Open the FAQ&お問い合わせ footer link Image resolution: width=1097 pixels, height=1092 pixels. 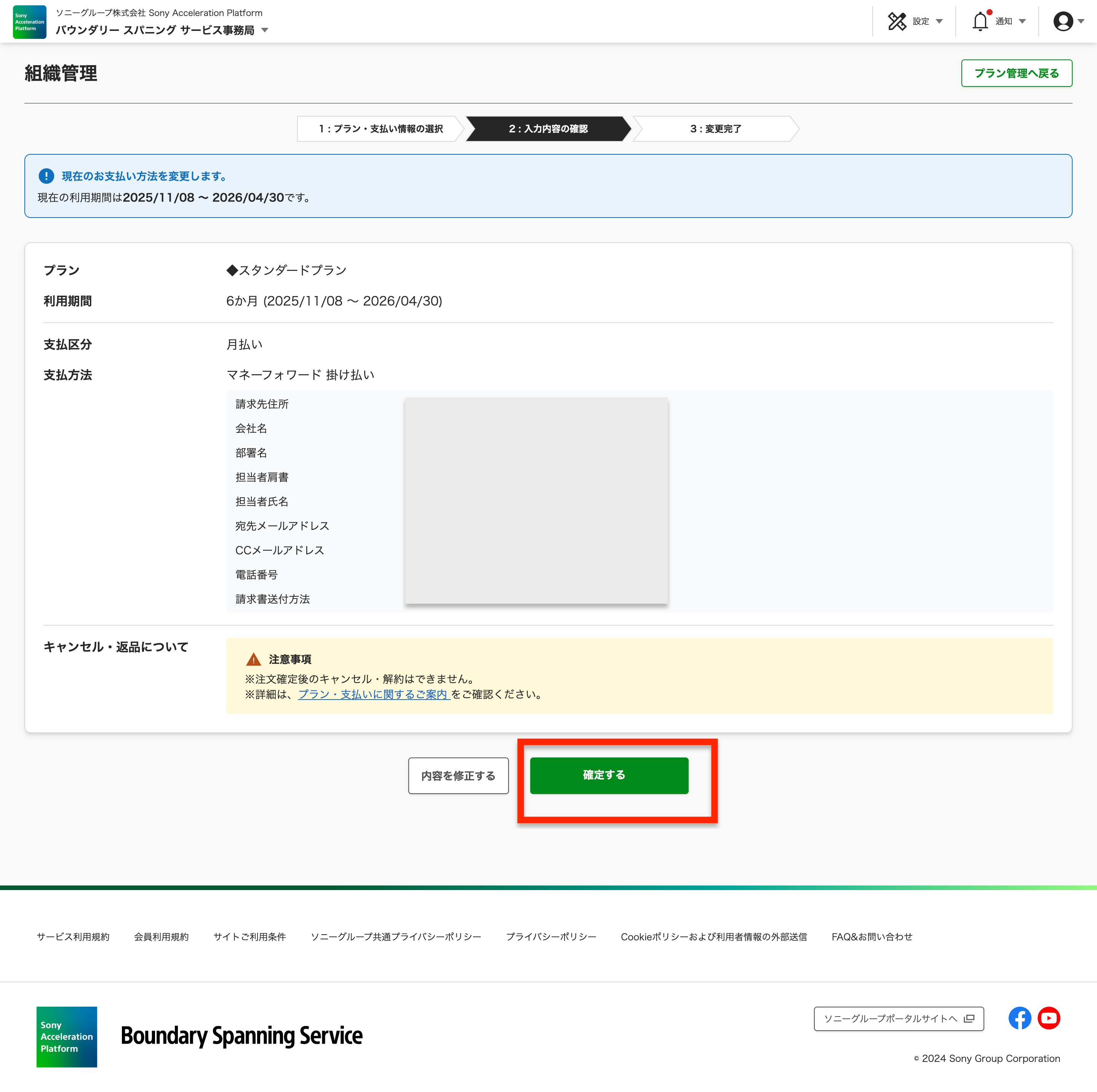tap(872, 937)
